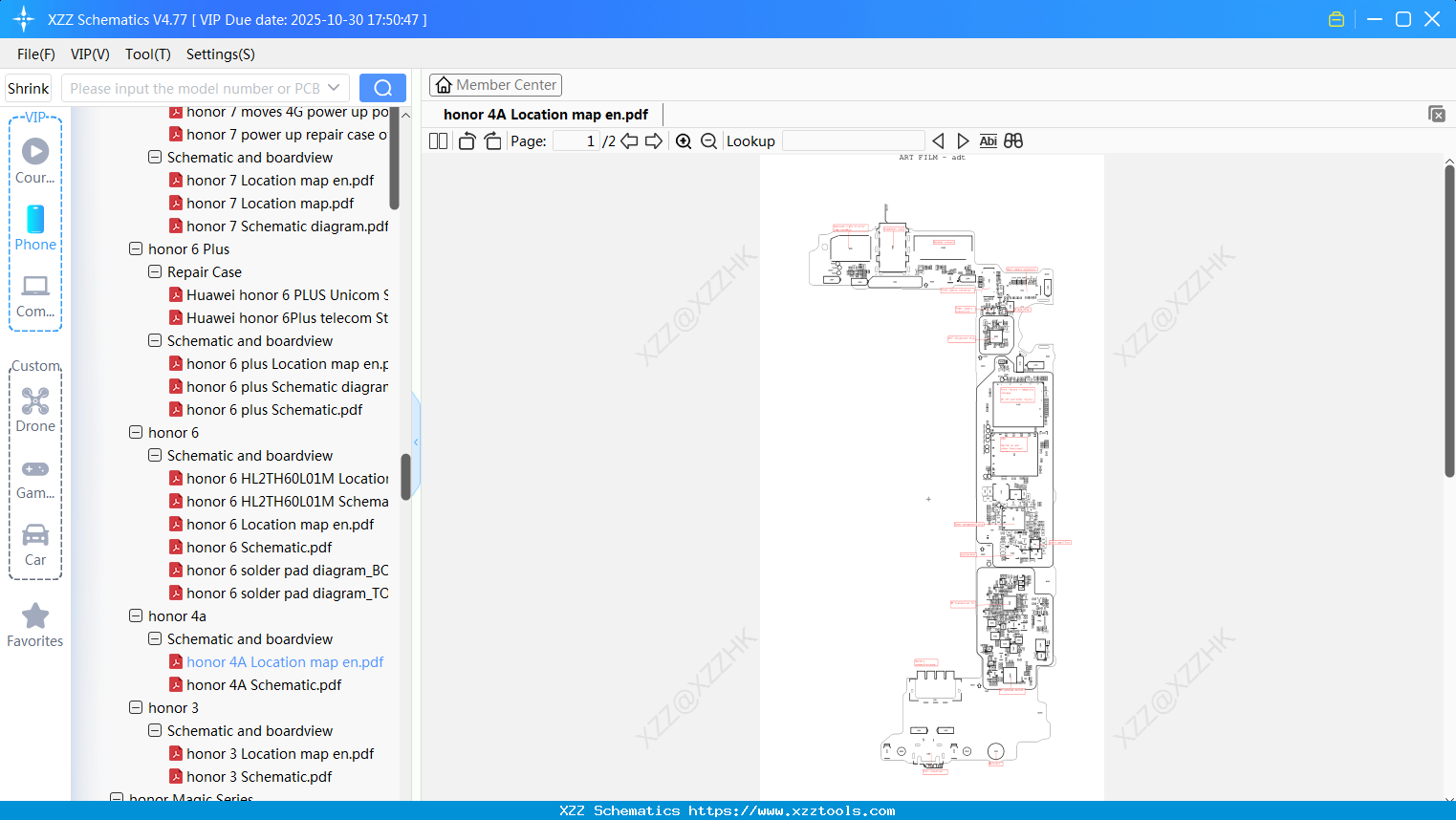Open the Courses sidebar icon
Screen dimensions: 1456x820
pos(35,161)
